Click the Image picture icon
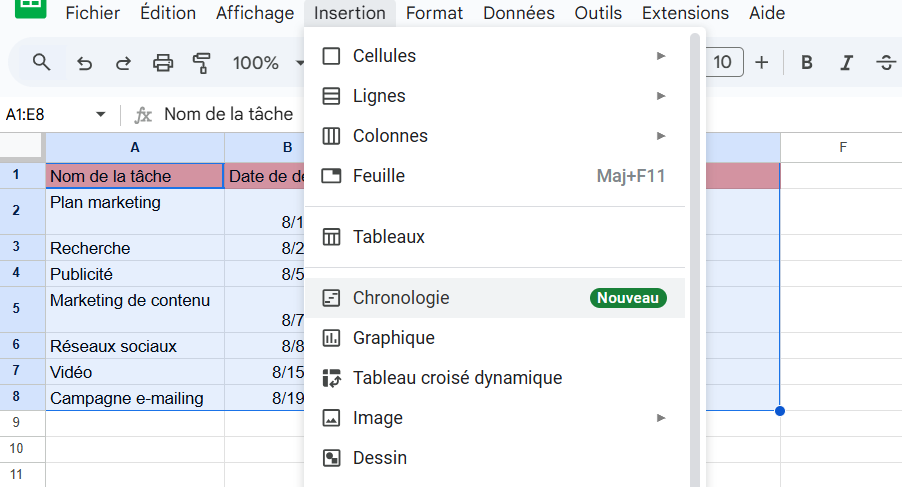Image resolution: width=902 pixels, height=487 pixels. click(331, 418)
